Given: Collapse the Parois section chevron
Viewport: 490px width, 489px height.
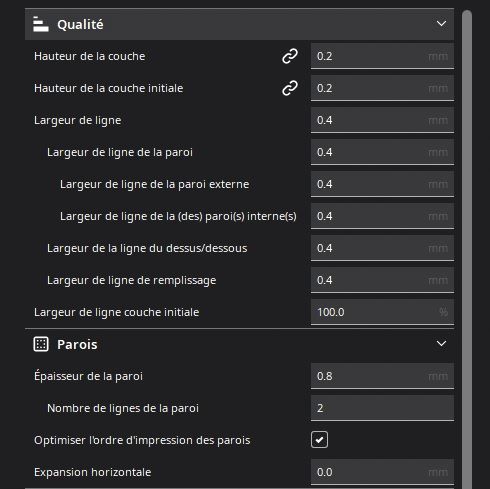Looking at the screenshot, I should tap(441, 344).
